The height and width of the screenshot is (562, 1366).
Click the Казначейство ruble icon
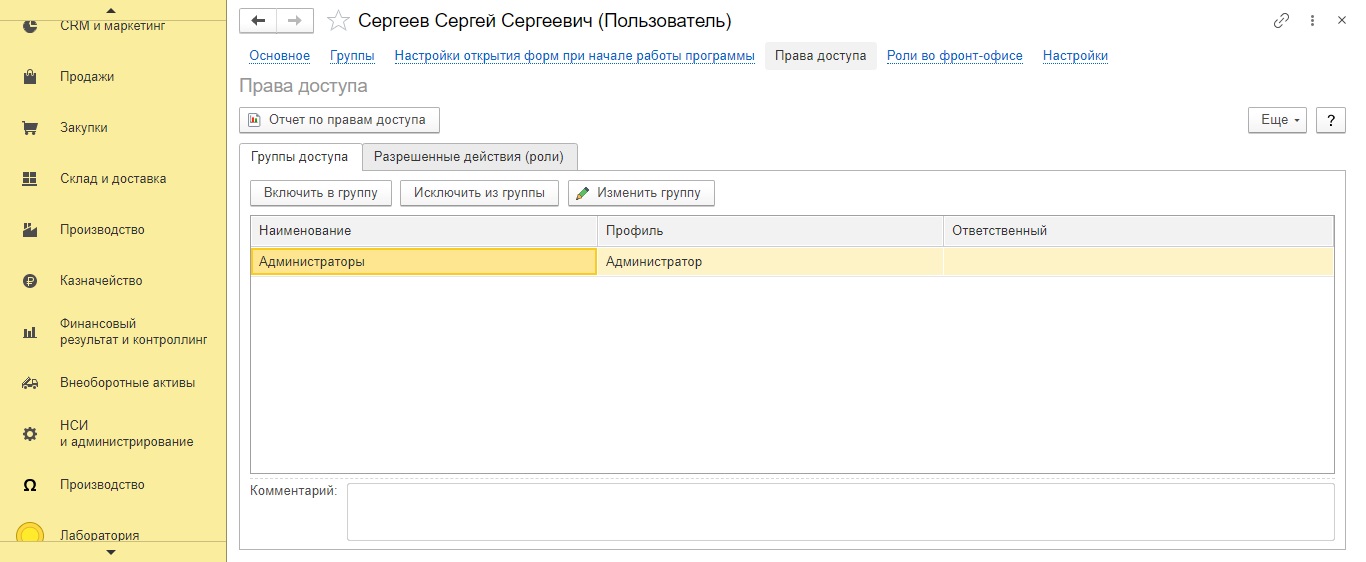(30, 281)
